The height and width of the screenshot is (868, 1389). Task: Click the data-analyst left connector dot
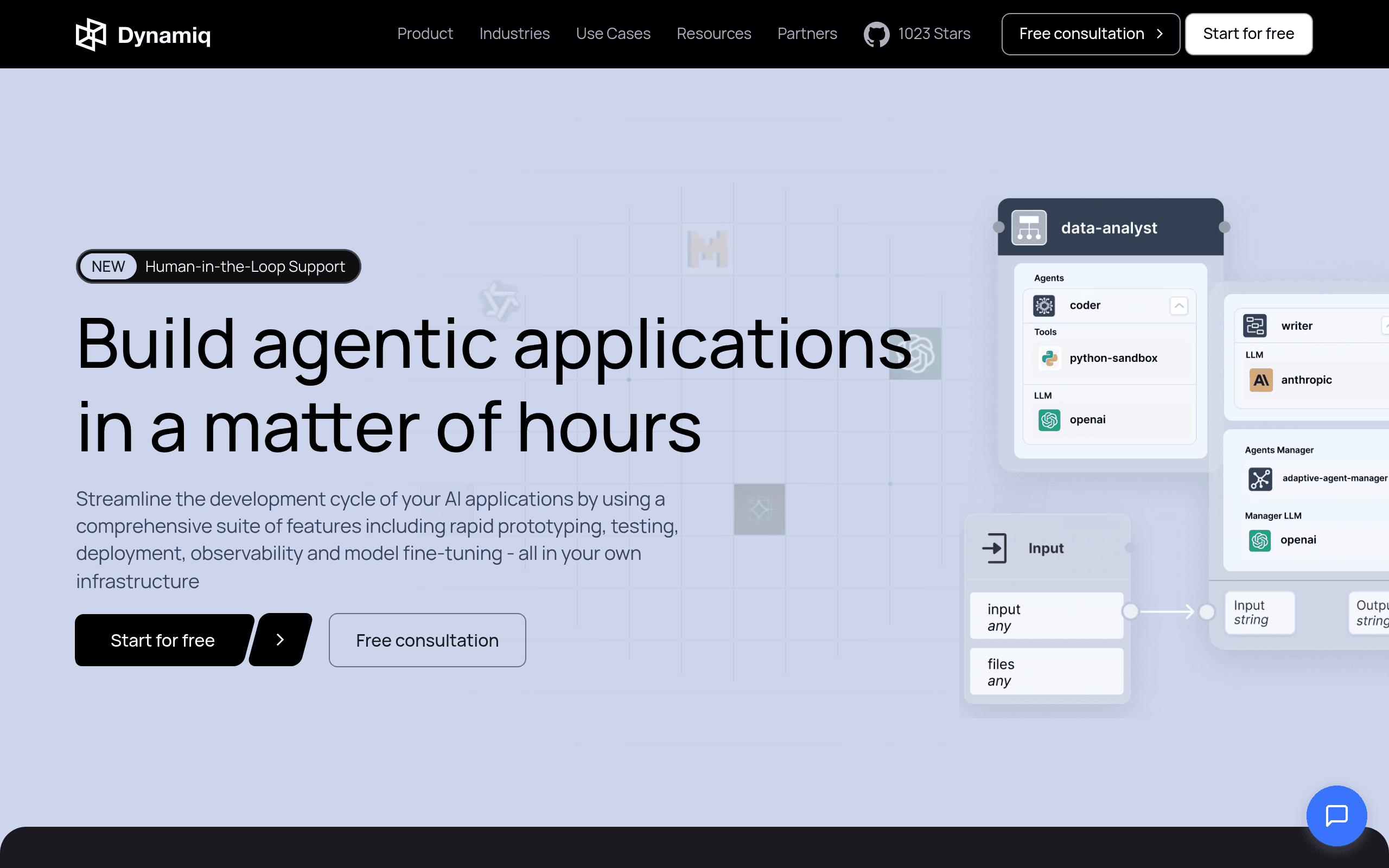[x=999, y=227]
